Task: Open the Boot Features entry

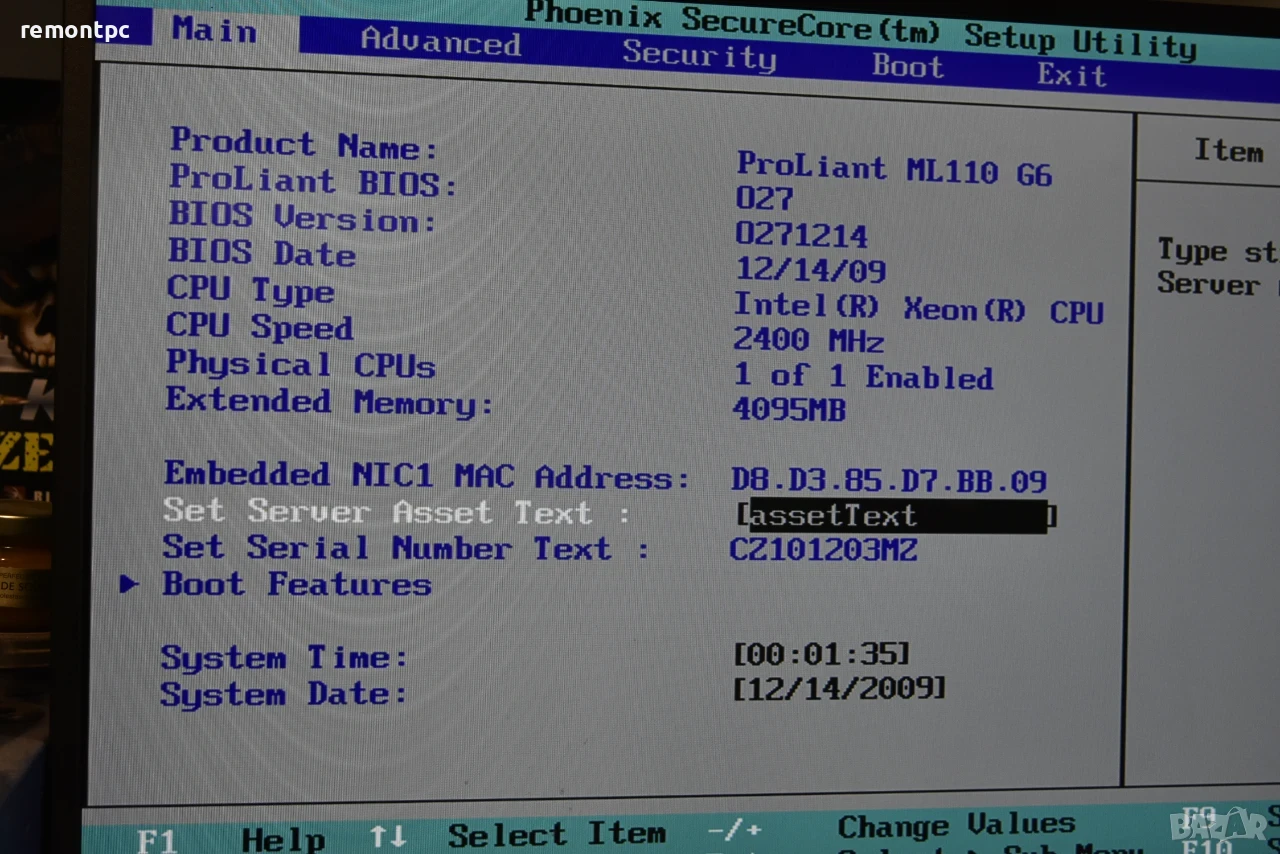Action: click(x=296, y=584)
